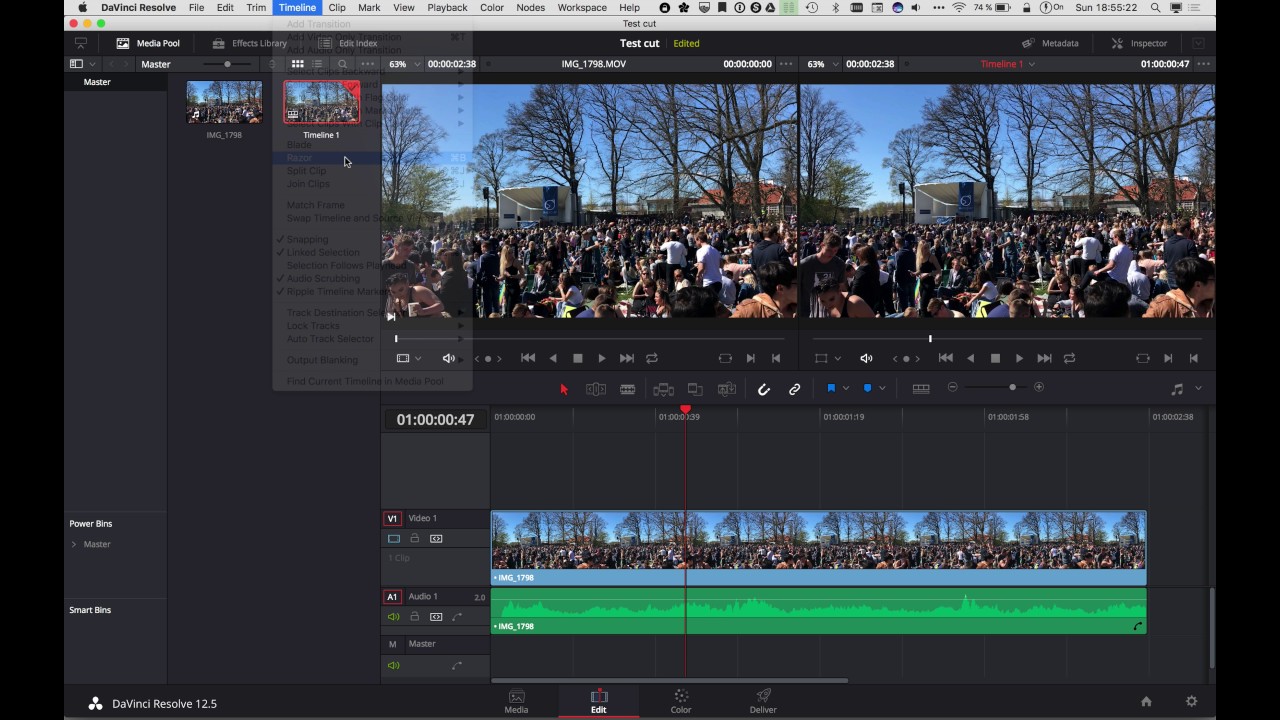Toggle loop playback in timeline viewer
The image size is (1280, 720).
click(1070, 358)
